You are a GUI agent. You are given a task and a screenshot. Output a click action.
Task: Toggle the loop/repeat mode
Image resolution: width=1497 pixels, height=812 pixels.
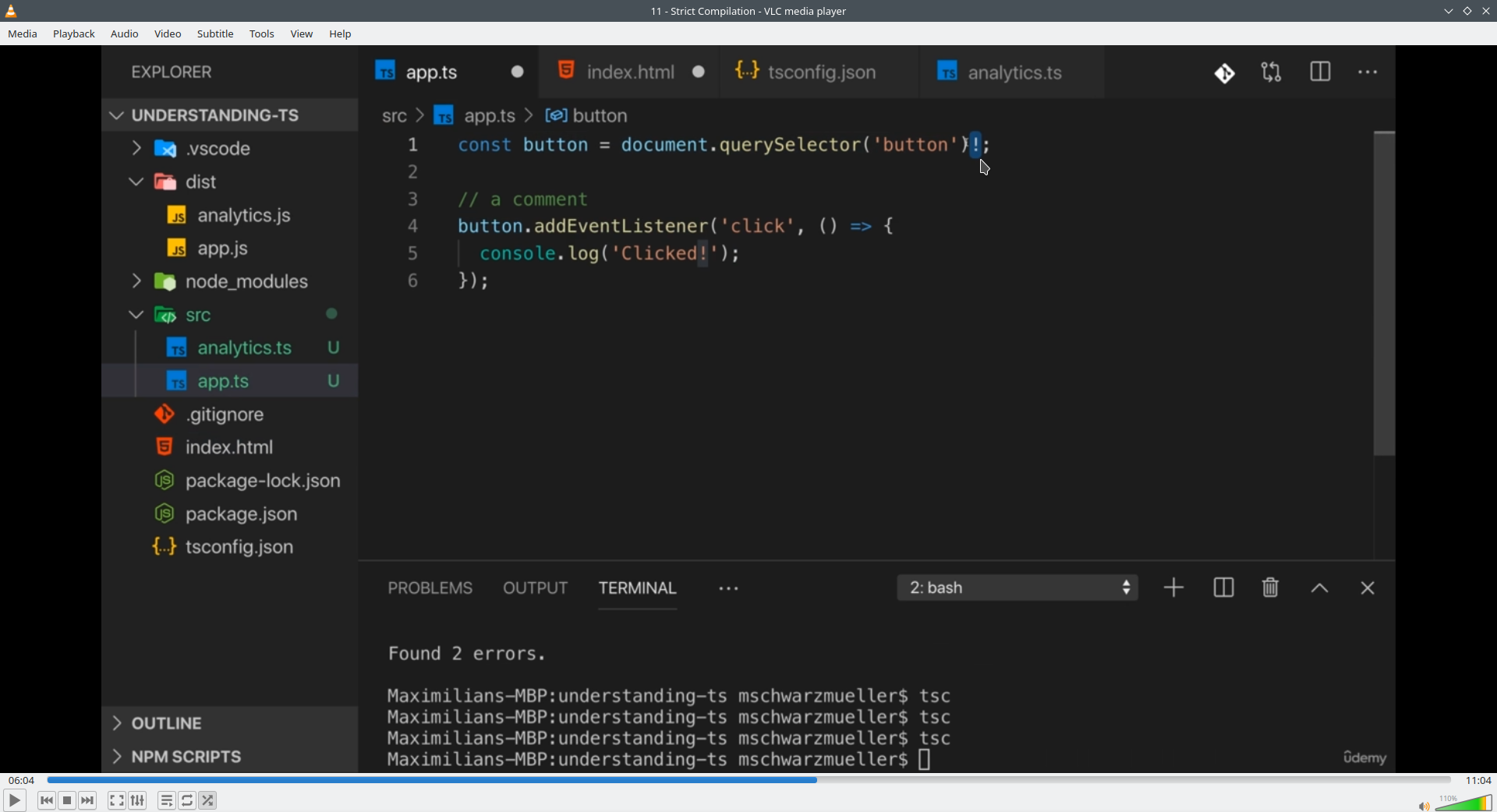pos(187,800)
